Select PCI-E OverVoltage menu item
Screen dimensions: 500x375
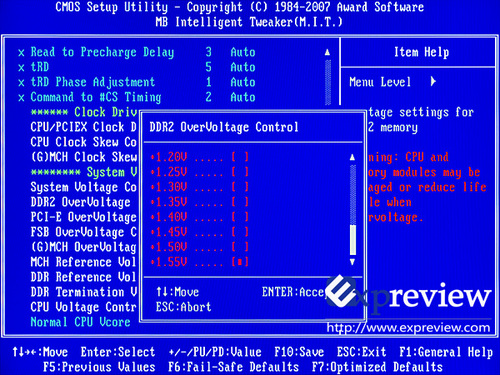84,217
